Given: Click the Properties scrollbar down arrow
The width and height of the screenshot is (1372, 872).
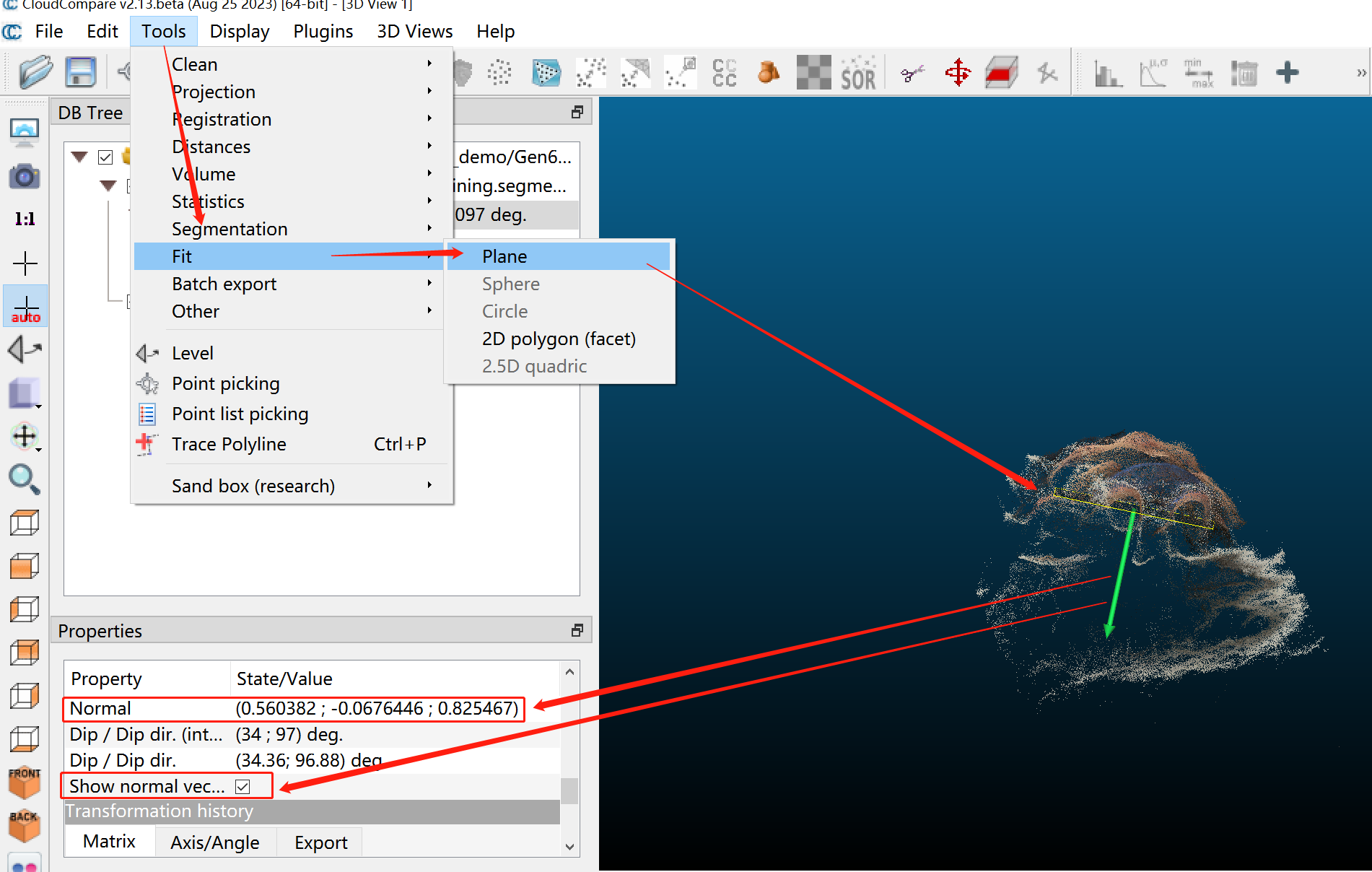Looking at the screenshot, I should [x=569, y=847].
